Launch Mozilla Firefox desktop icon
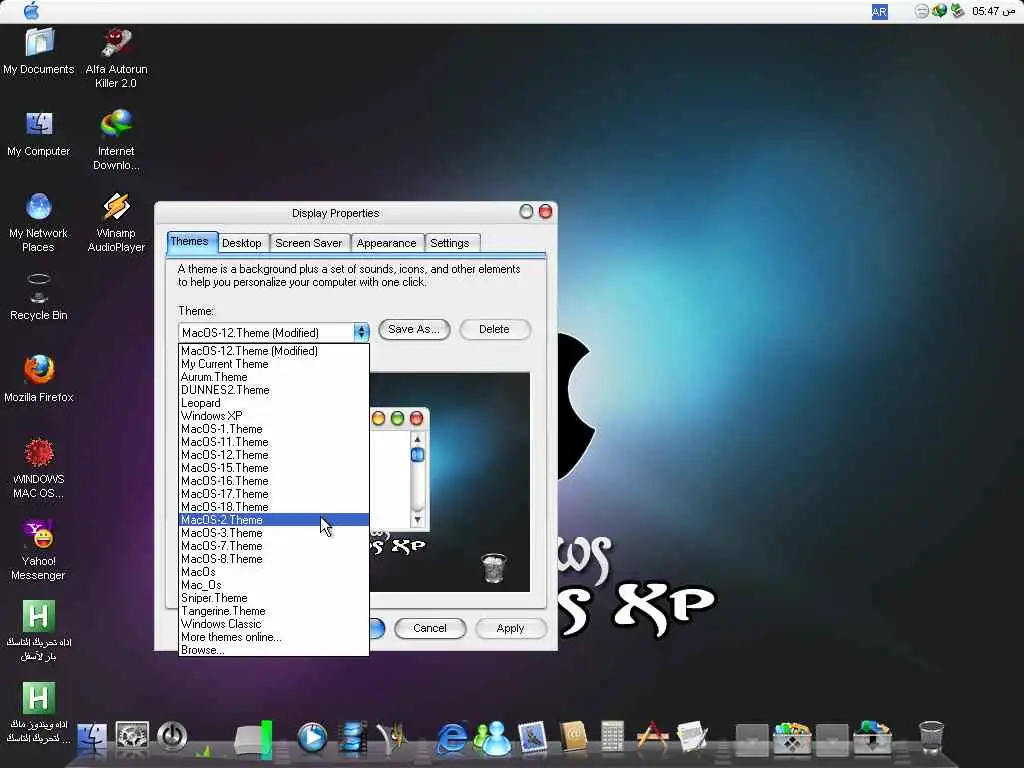 coord(39,379)
